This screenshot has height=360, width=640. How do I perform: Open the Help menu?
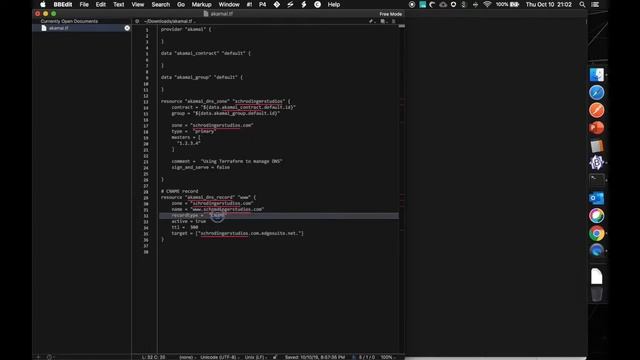point(334,4)
